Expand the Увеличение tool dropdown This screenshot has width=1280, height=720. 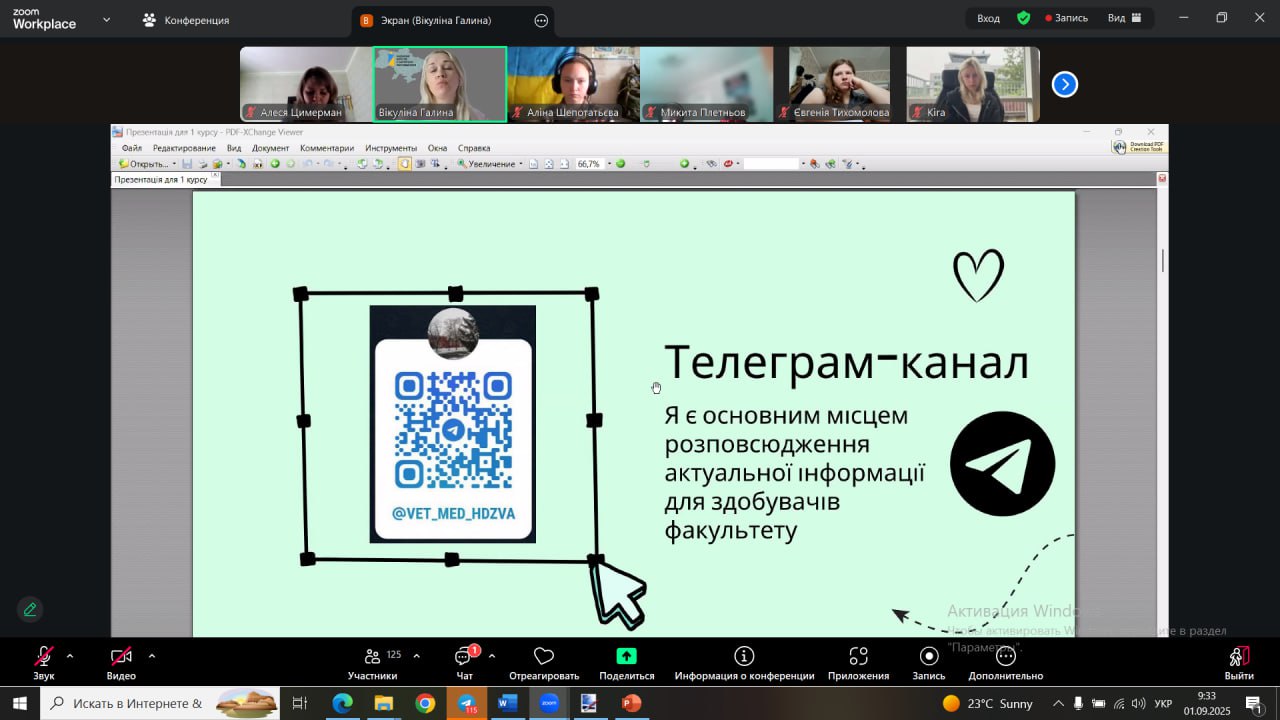[x=520, y=164]
